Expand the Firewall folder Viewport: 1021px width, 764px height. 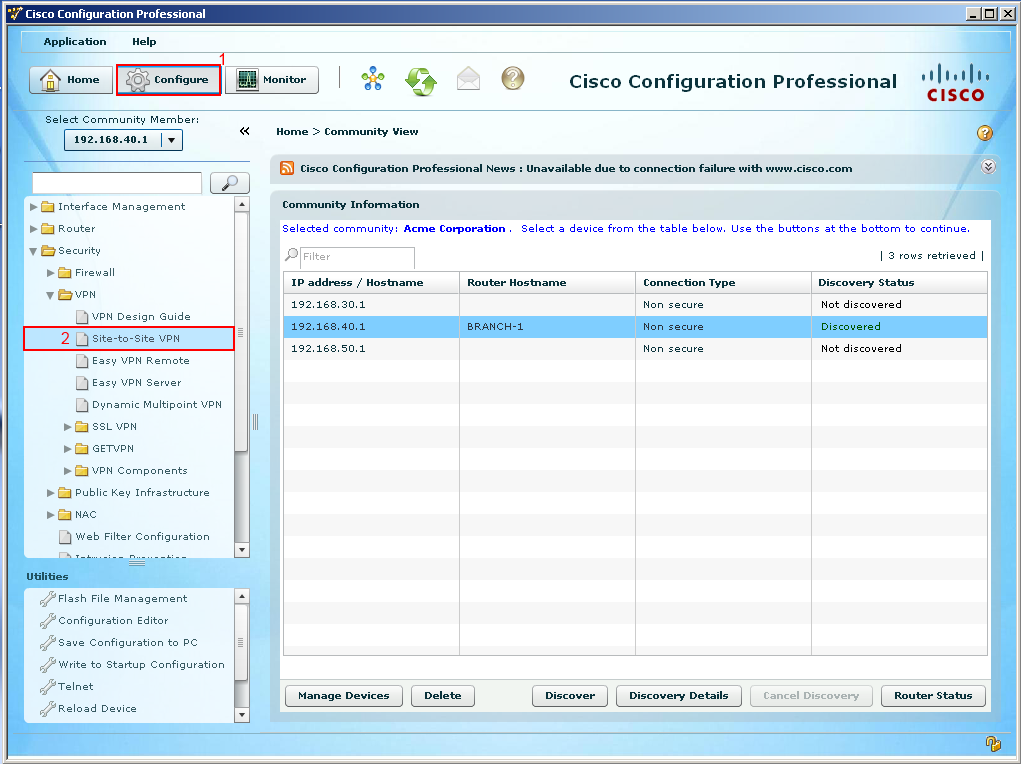pyautogui.click(x=51, y=273)
